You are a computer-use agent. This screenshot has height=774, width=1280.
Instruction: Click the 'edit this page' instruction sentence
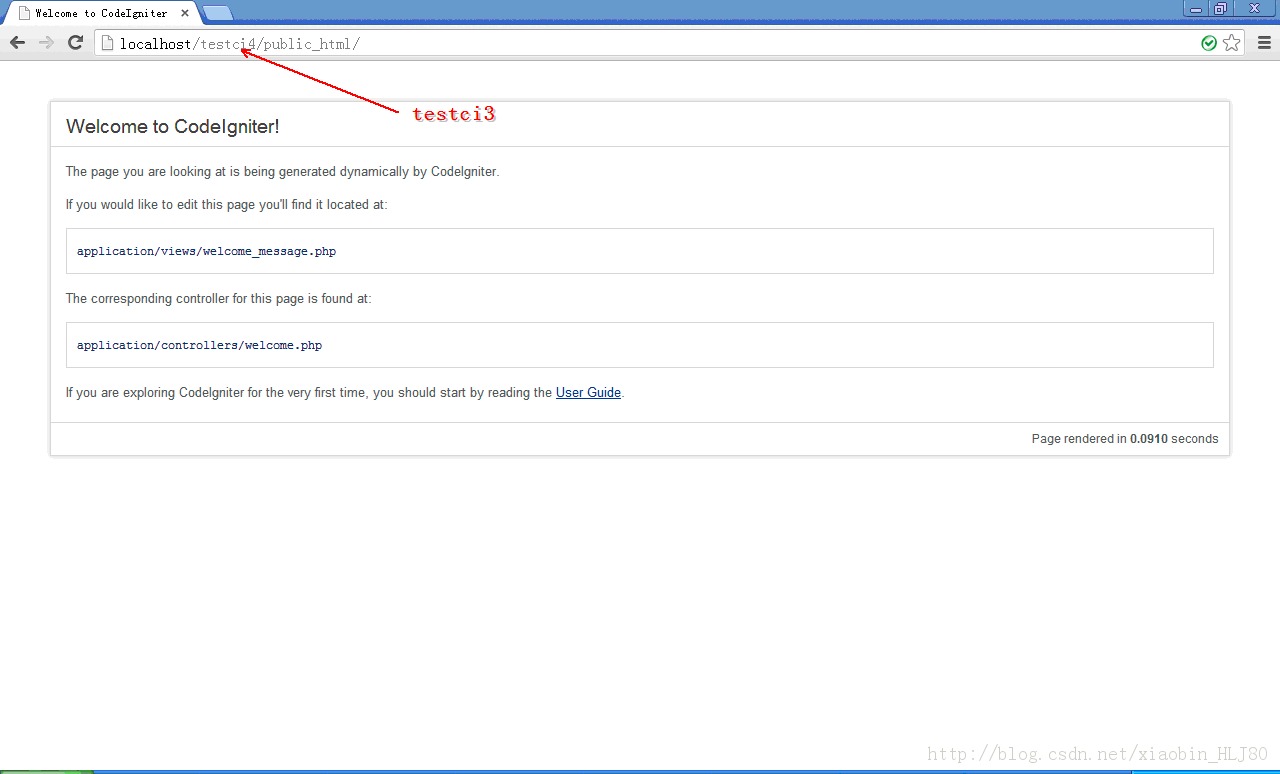226,205
